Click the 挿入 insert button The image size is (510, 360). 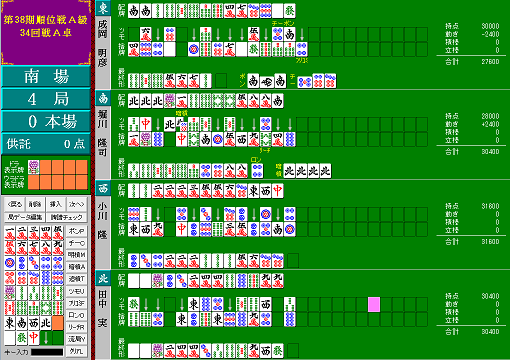56,204
